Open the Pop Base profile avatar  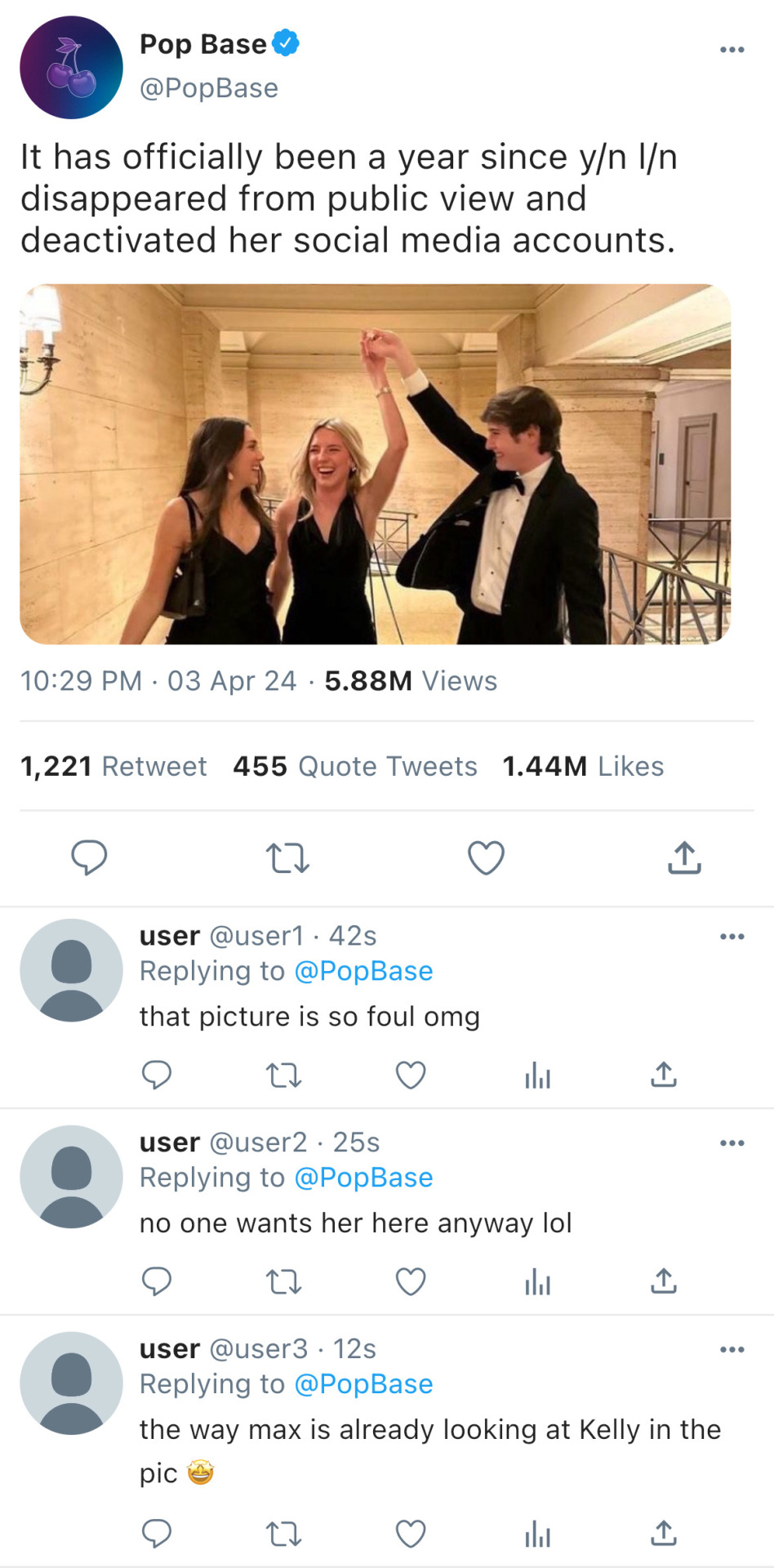coord(71,68)
